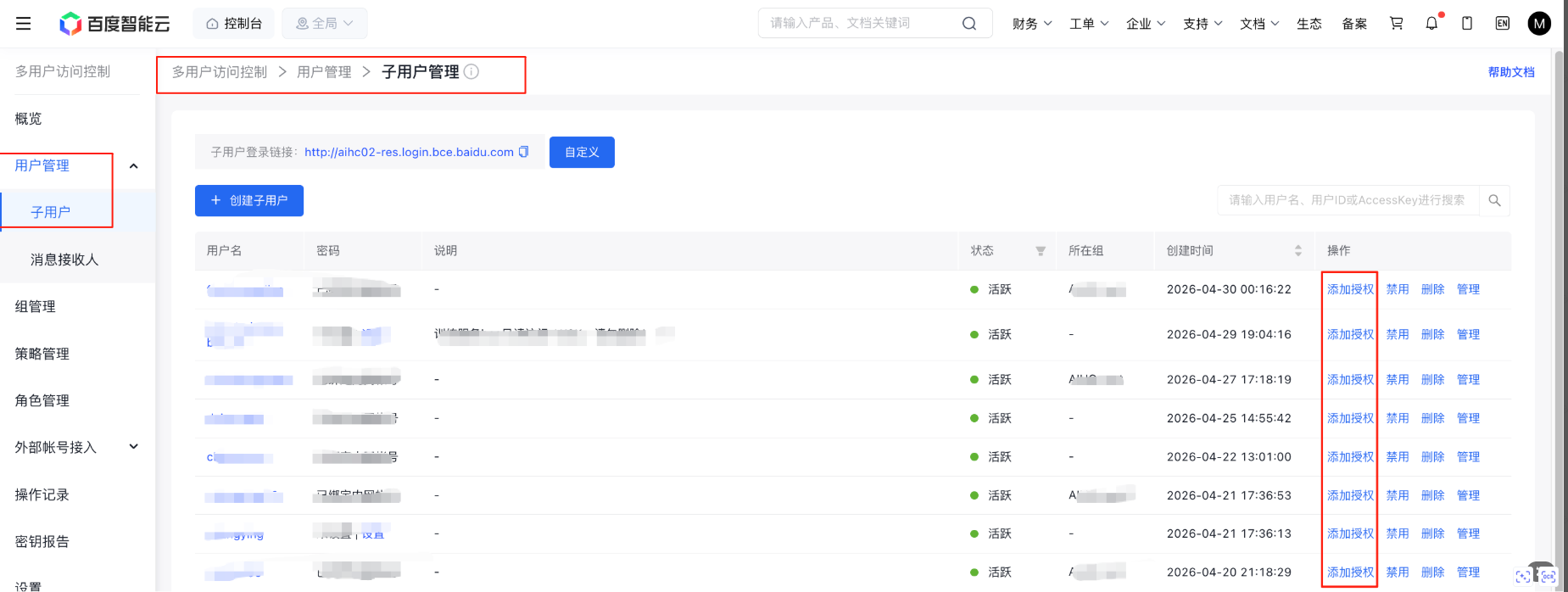Expand the 企业 menu
Image resolution: width=1568 pixels, height=592 pixels.
click(1146, 24)
